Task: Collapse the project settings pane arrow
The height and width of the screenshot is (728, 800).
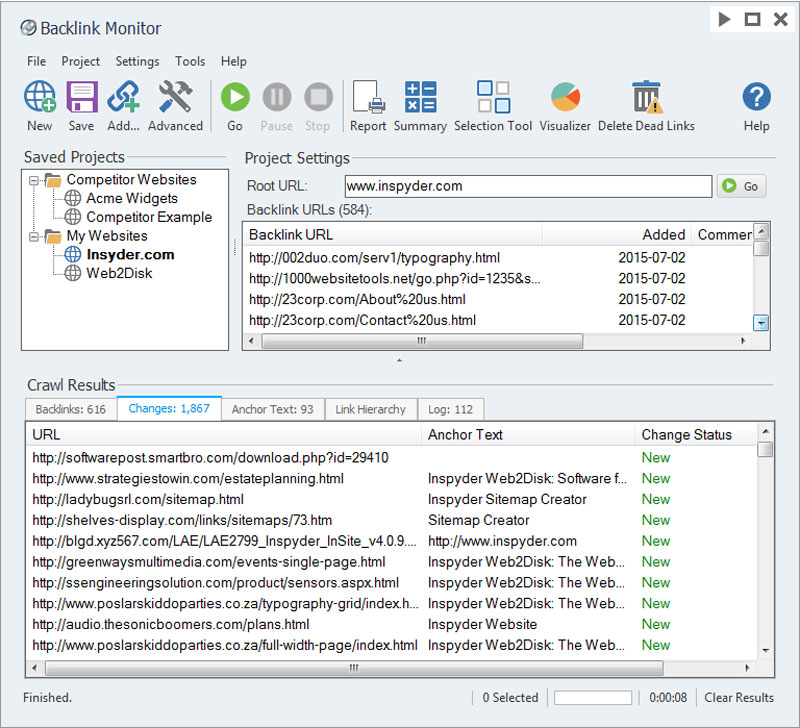Action: coord(399,360)
